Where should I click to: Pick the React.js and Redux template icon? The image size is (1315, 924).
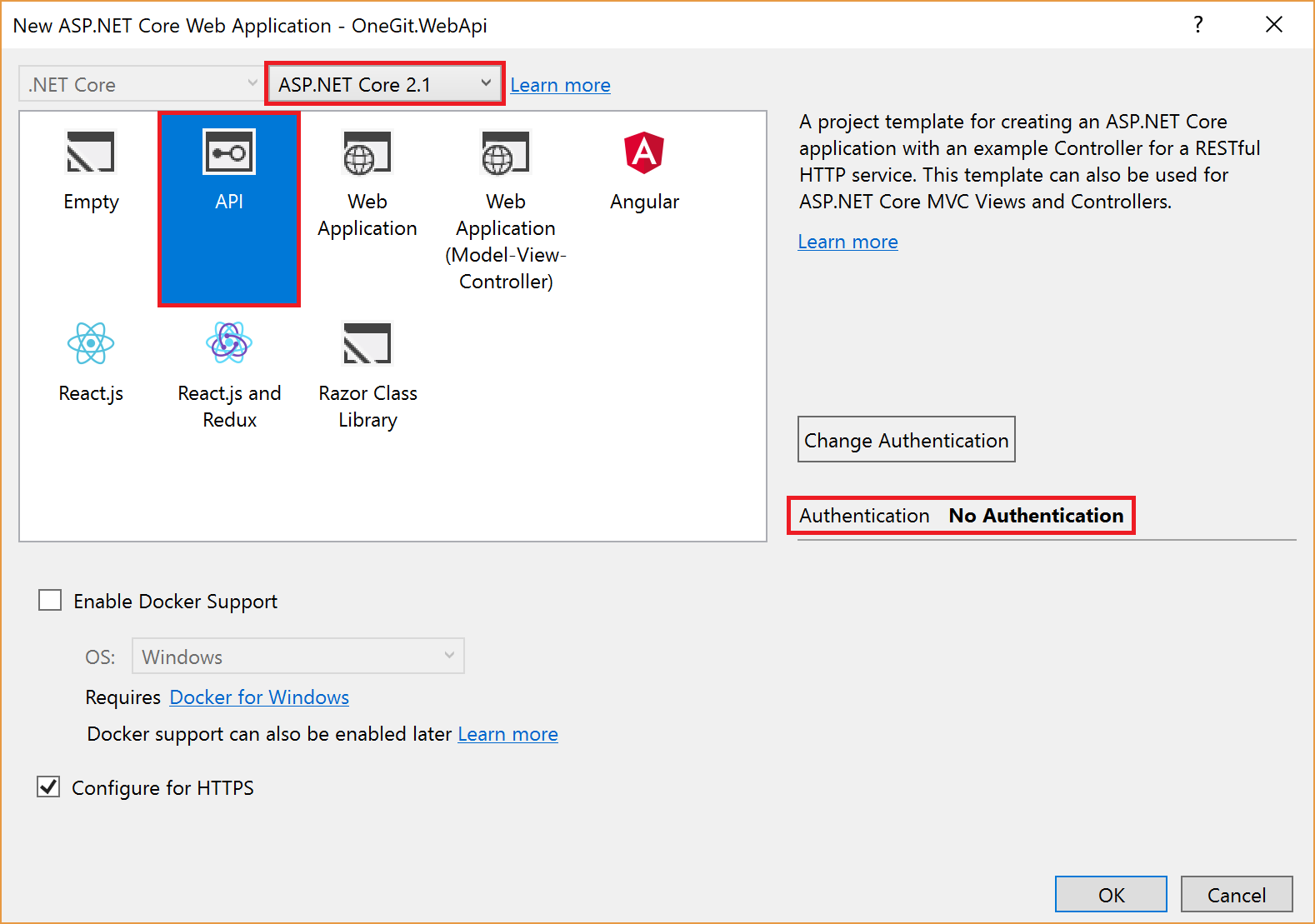229,342
